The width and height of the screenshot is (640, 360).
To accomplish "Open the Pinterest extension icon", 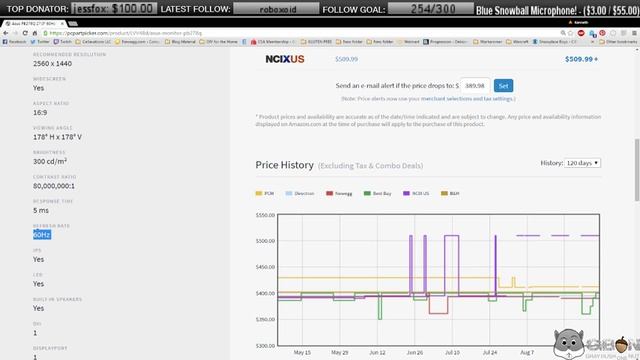I will (x=602, y=33).
